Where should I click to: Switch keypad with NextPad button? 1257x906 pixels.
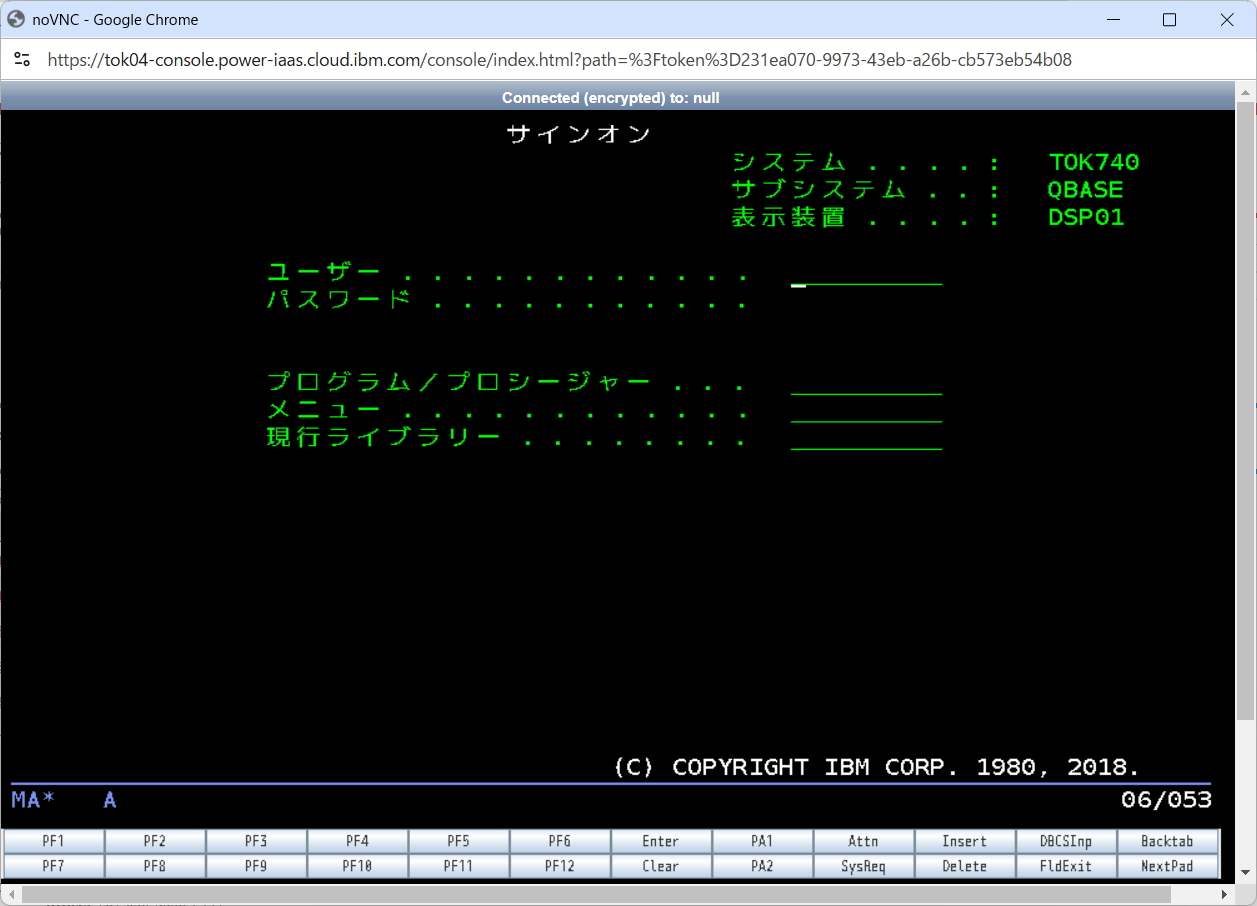(x=1167, y=866)
